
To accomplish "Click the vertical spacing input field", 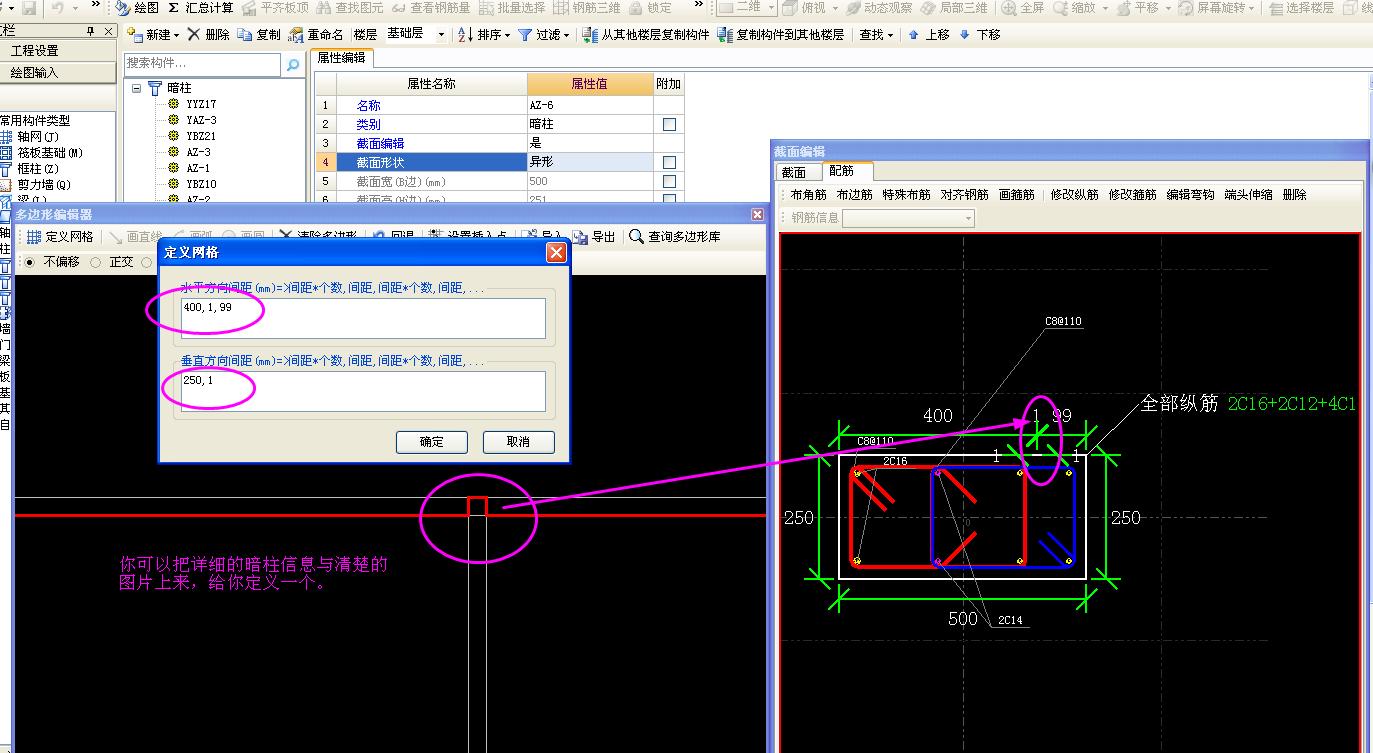I will tap(363, 391).
